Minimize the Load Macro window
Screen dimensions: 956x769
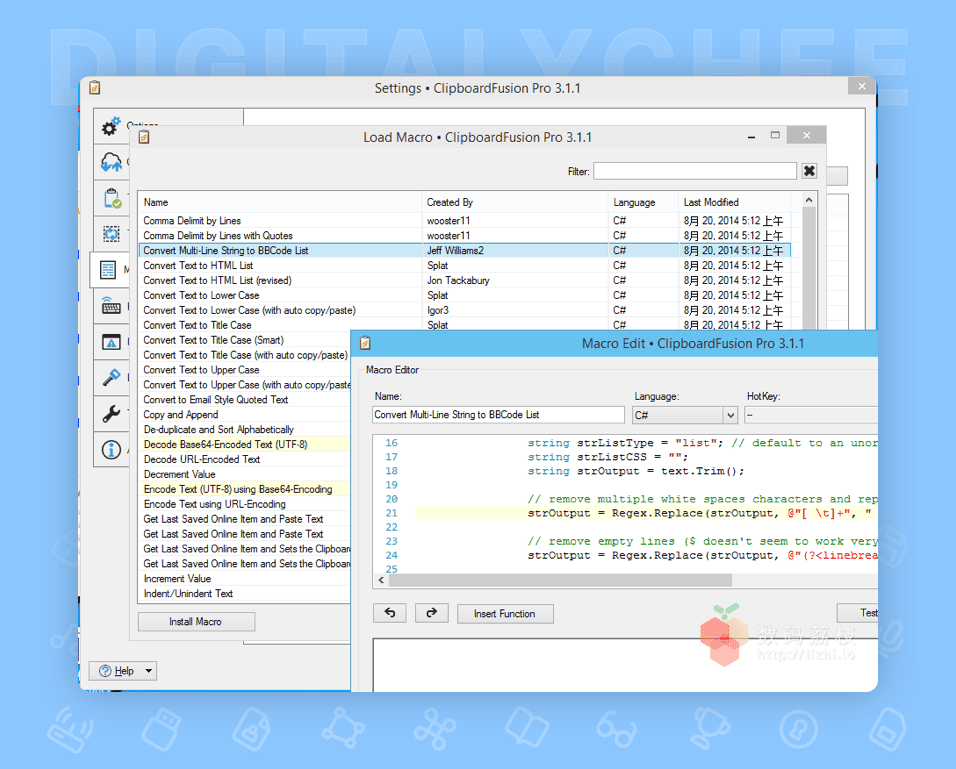click(752, 136)
